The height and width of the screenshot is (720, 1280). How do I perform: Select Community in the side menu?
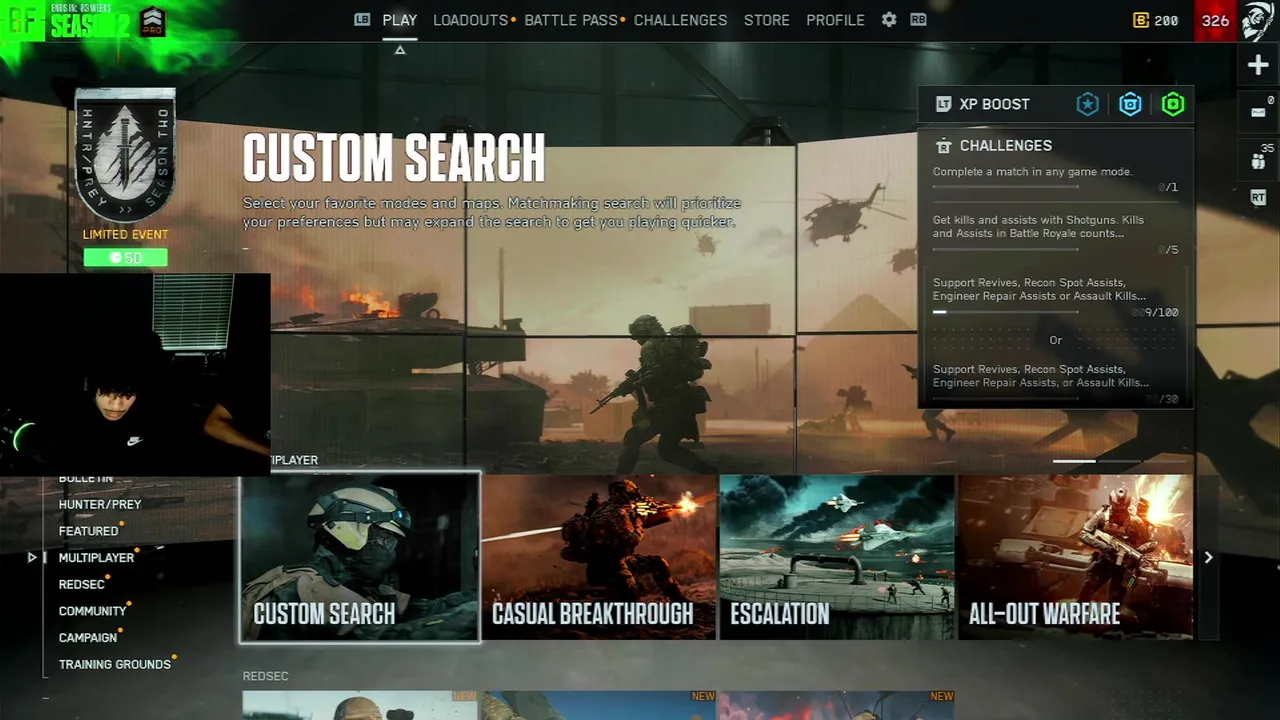[92, 611]
